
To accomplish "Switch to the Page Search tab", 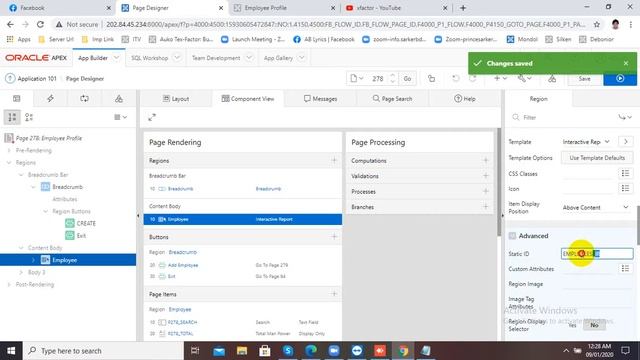I will (x=392, y=99).
